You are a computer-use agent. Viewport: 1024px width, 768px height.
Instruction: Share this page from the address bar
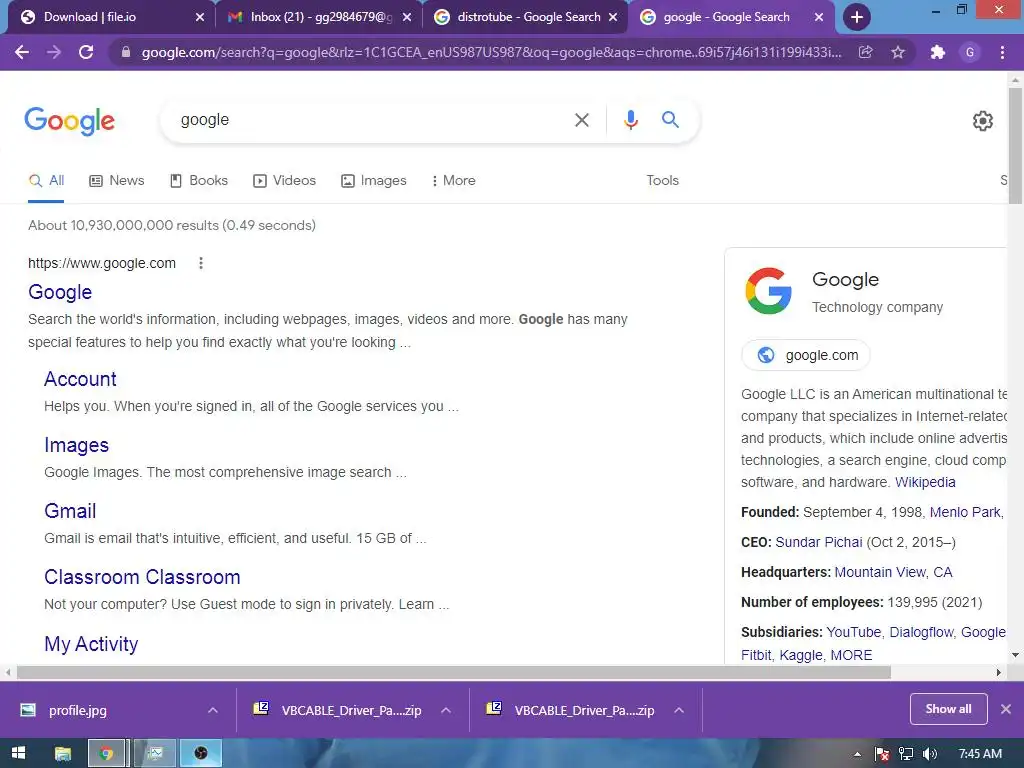tap(865, 52)
